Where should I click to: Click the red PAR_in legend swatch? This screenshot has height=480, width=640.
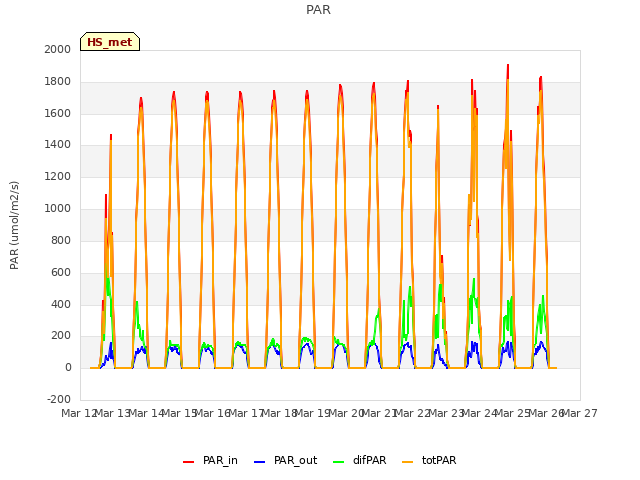tap(188, 462)
